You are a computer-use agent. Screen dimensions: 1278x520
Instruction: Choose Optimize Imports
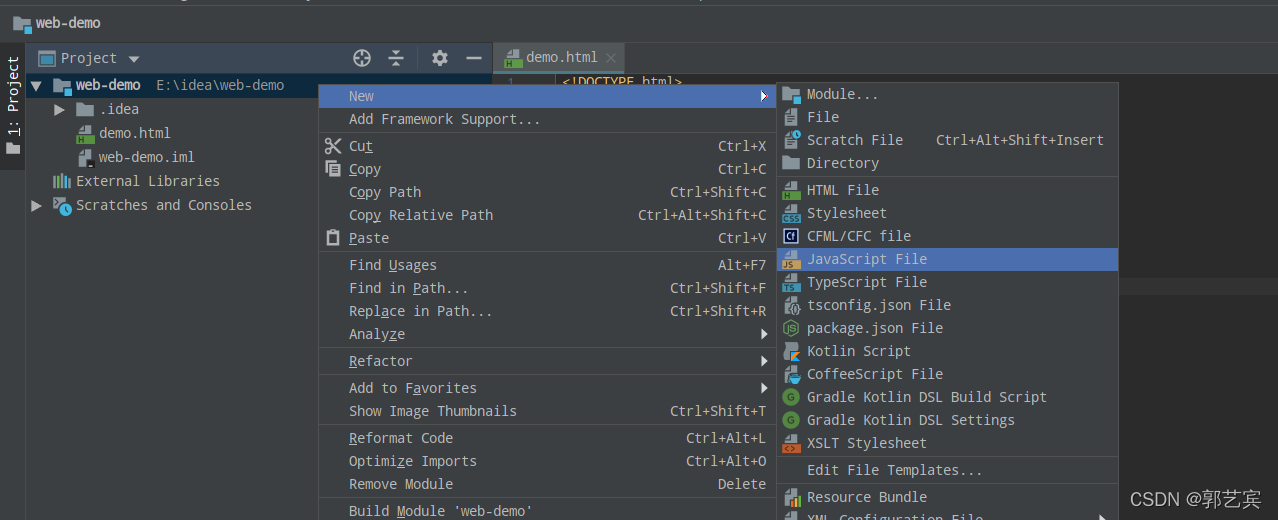click(548, 461)
